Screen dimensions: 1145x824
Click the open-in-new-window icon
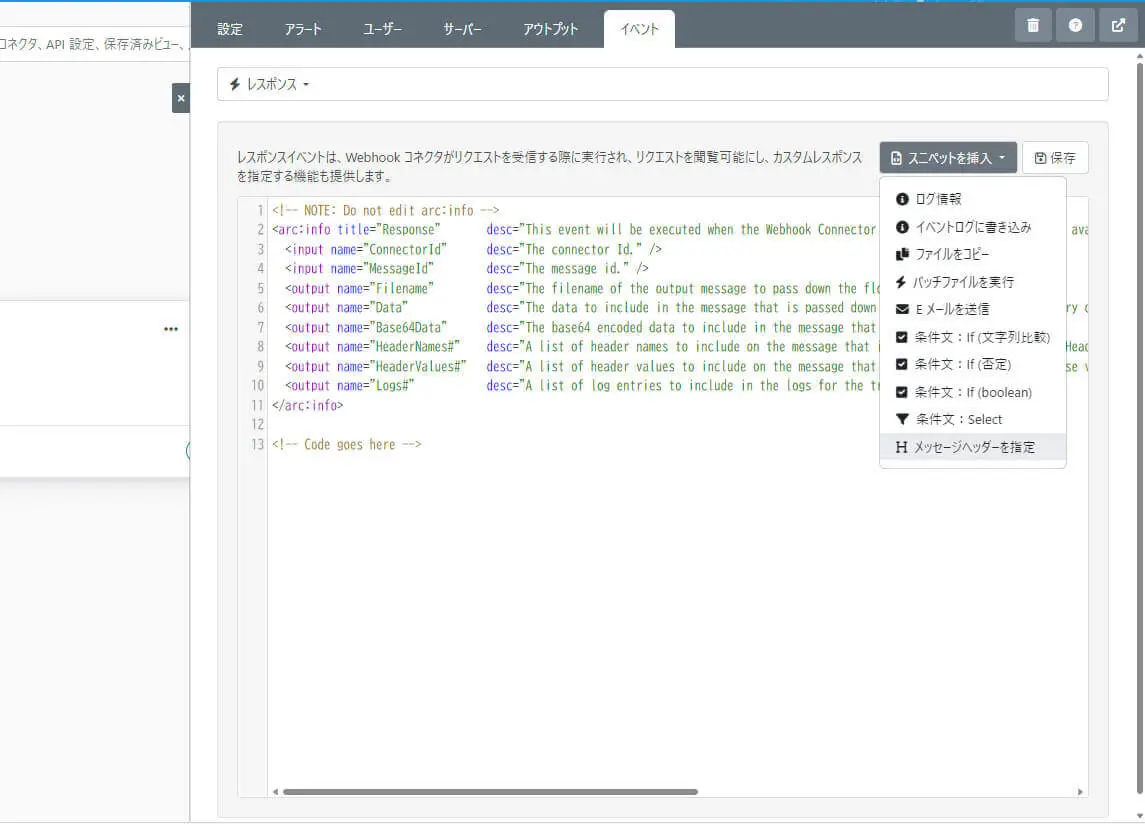[1118, 25]
